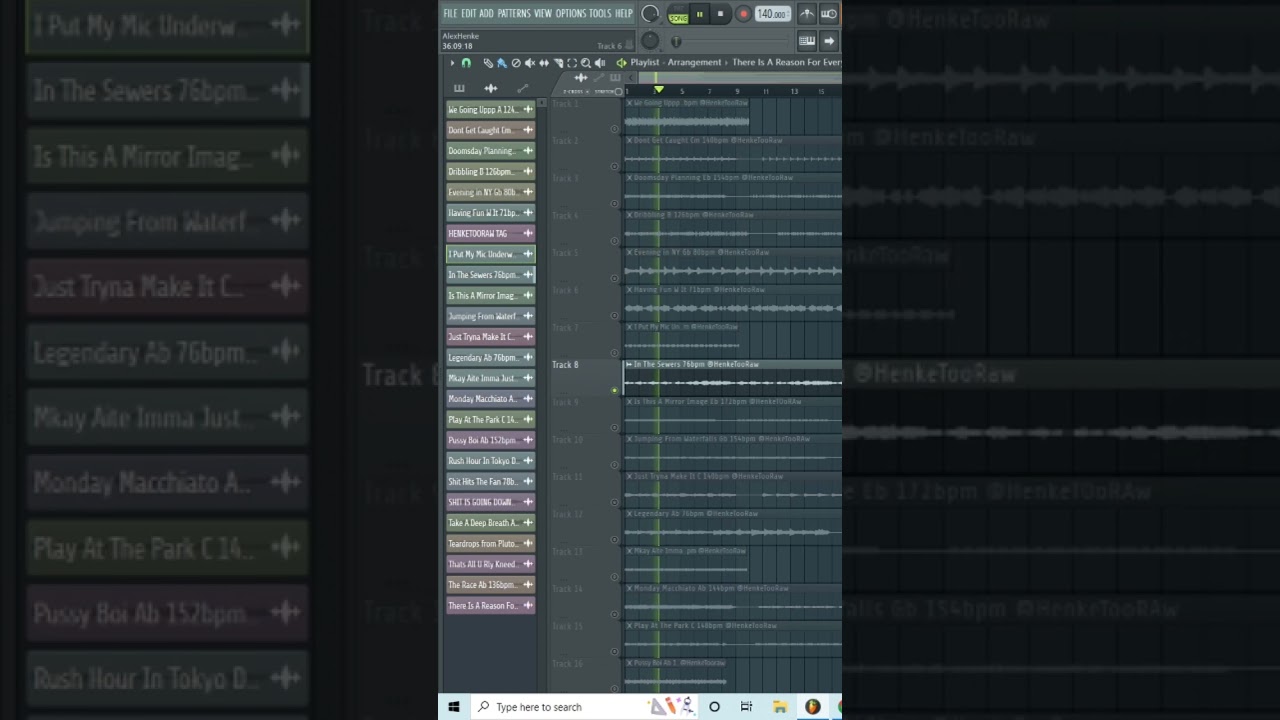Click the 140.000 tempo field
This screenshot has width=1280, height=720.
pyautogui.click(x=773, y=14)
